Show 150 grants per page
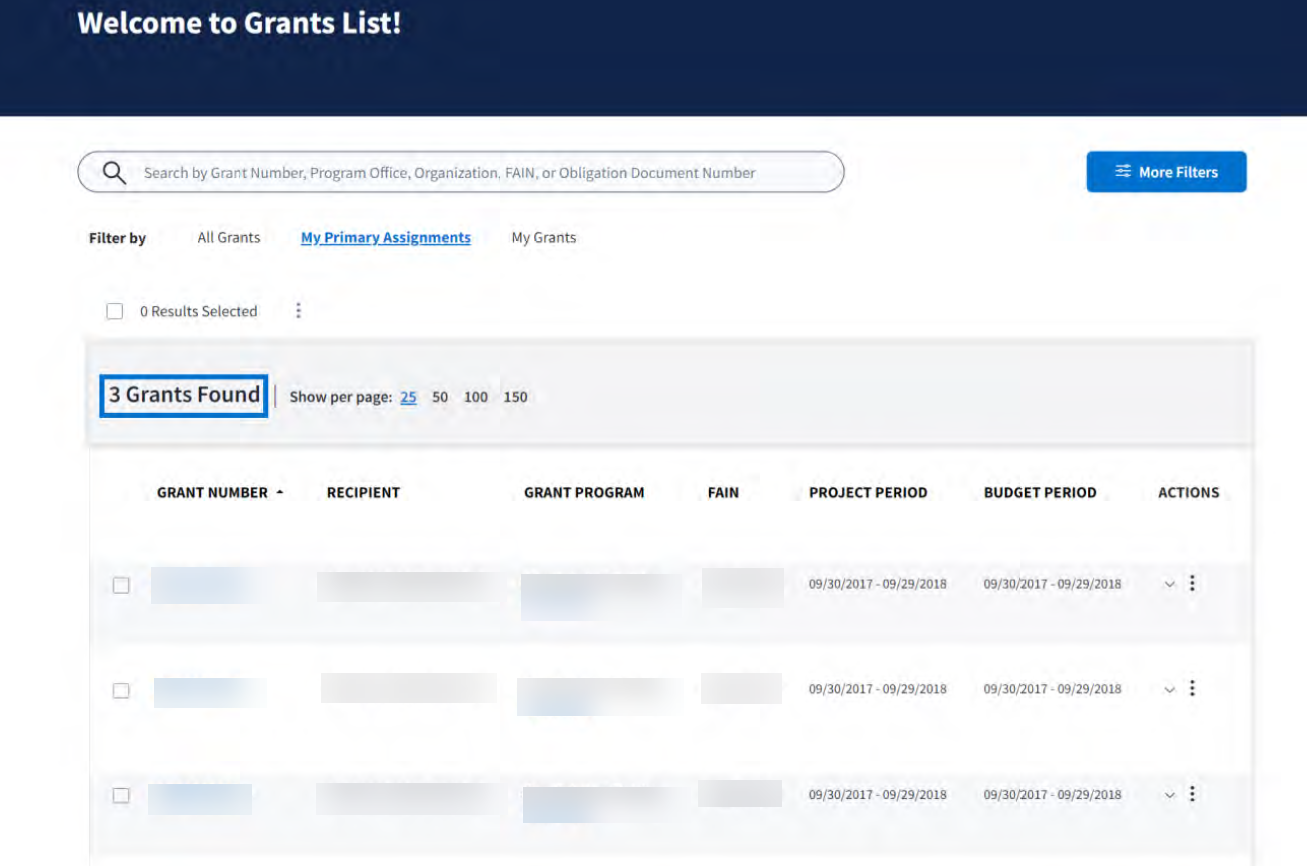The width and height of the screenshot is (1307, 866). click(x=515, y=397)
